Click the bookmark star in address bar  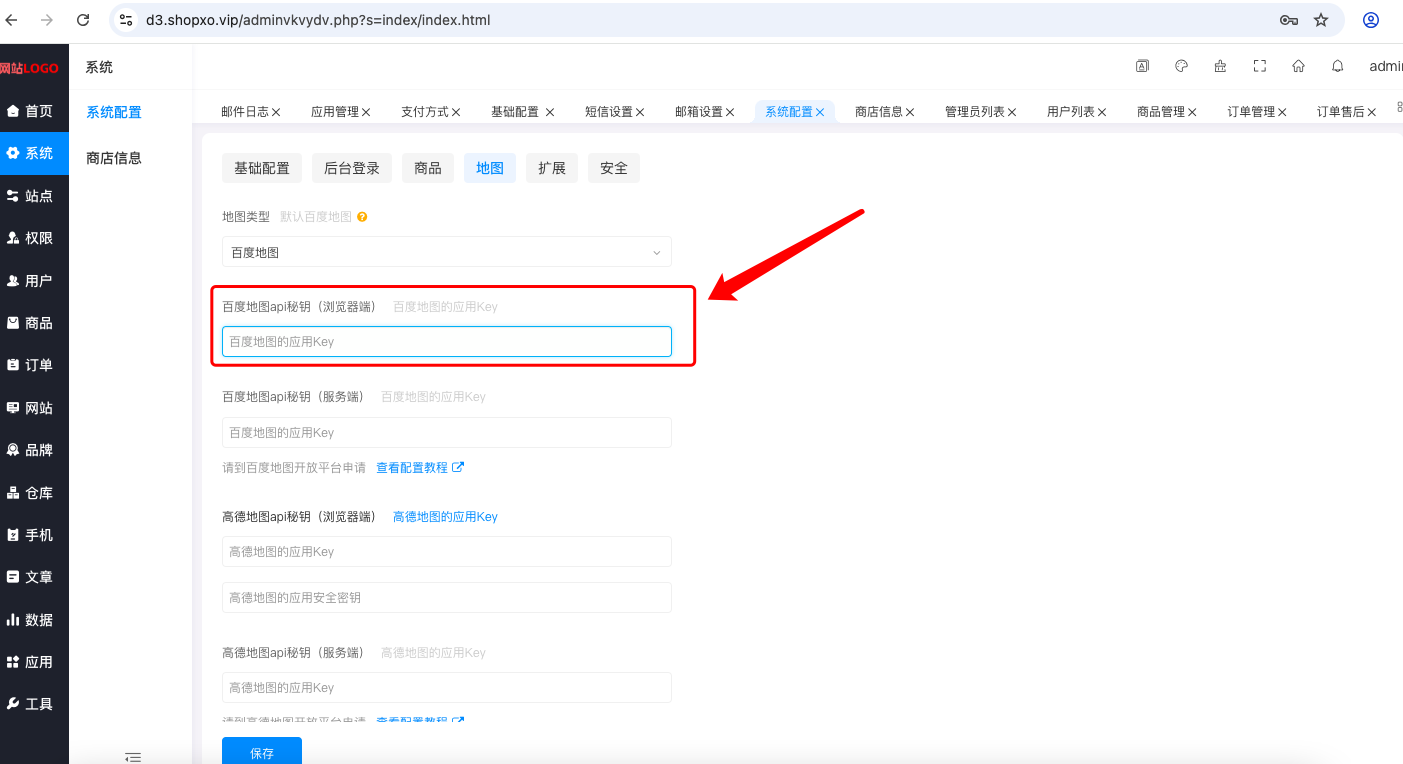pos(1320,20)
